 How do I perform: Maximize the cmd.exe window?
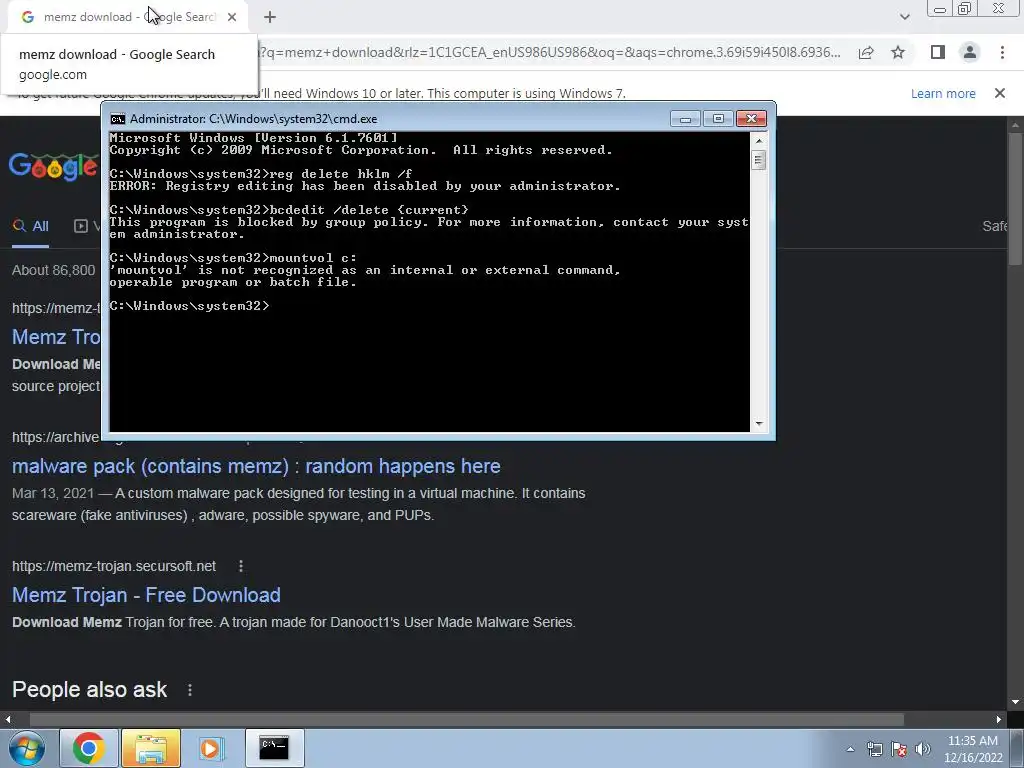(x=718, y=118)
